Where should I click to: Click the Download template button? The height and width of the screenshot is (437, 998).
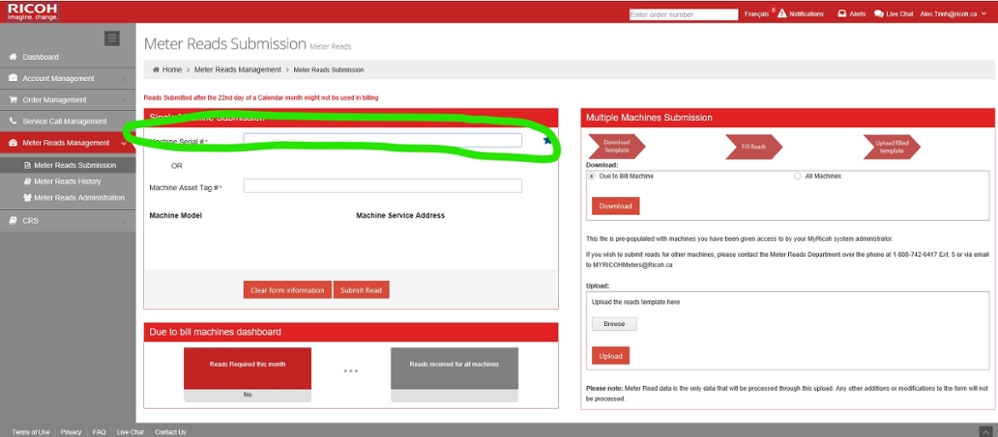click(x=615, y=206)
